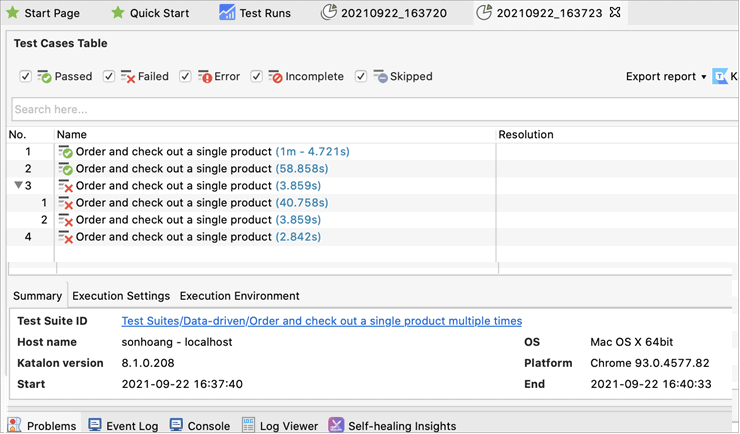Screen dimensions: 740x434
Task: Click the No. column header
Action: point(17,134)
